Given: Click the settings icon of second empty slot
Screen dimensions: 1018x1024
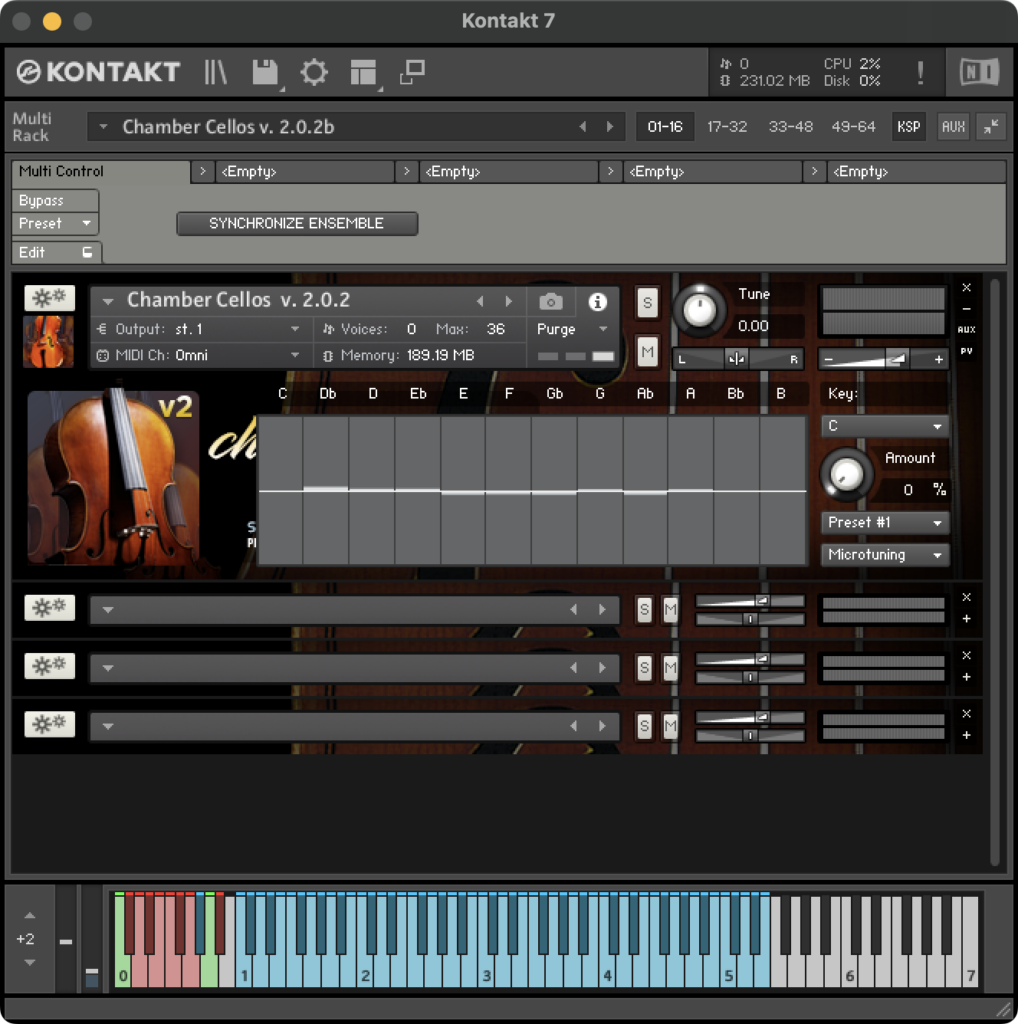Looking at the screenshot, I should click(x=50, y=666).
